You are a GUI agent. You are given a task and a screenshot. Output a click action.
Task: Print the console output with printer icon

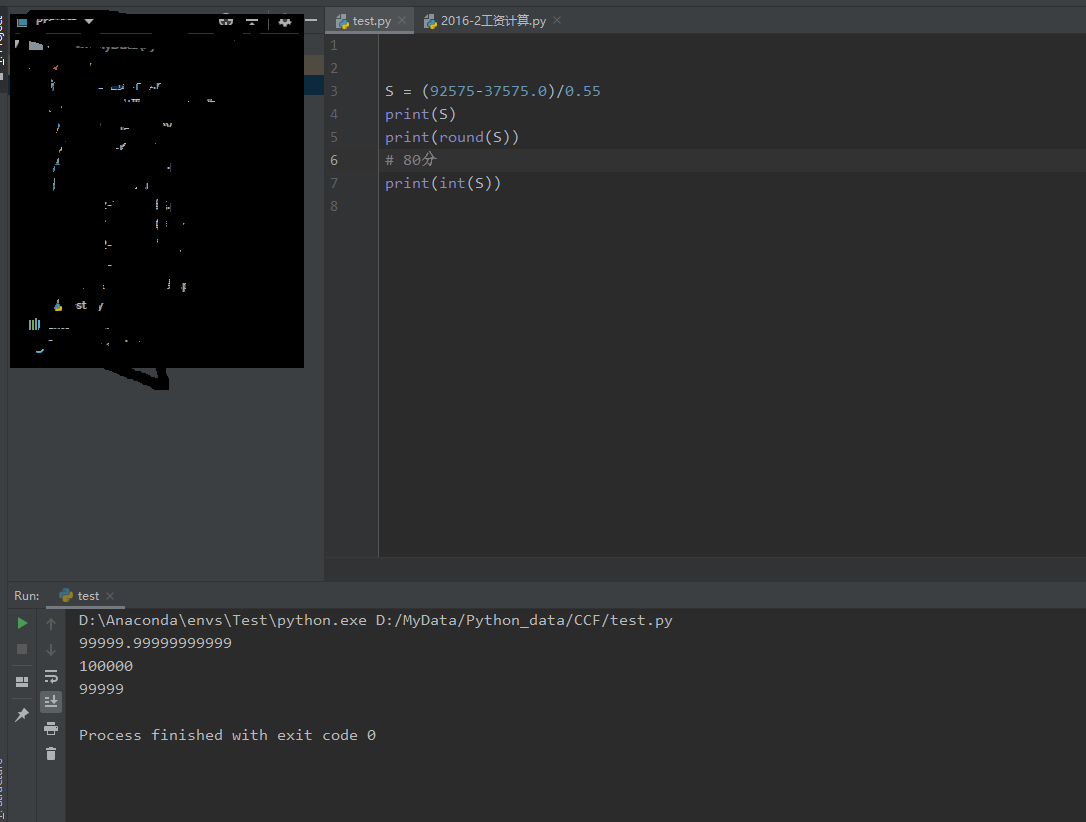coord(51,728)
